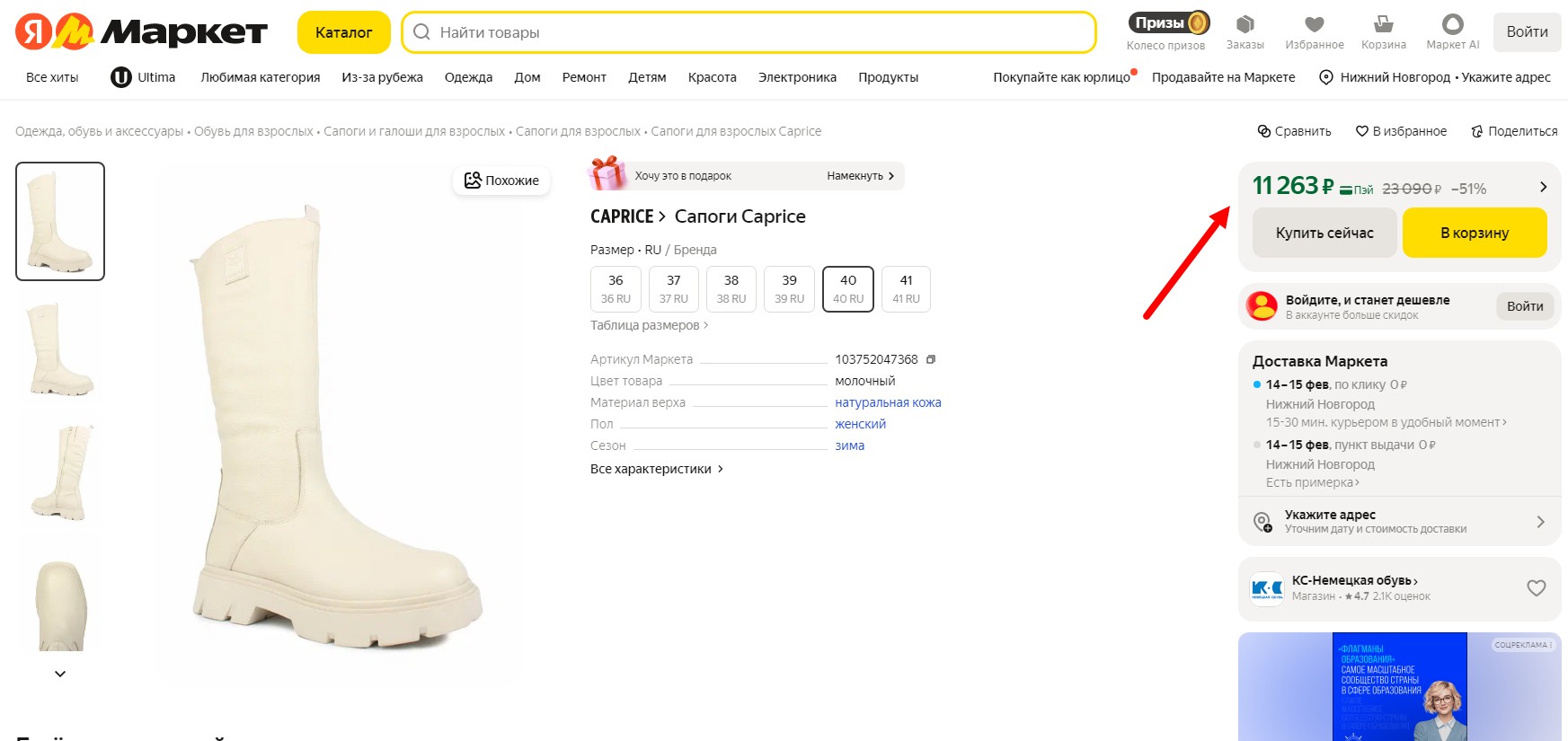Click the Яндекс Маркет logo
The height and width of the screenshot is (741, 1568).
coord(142,32)
